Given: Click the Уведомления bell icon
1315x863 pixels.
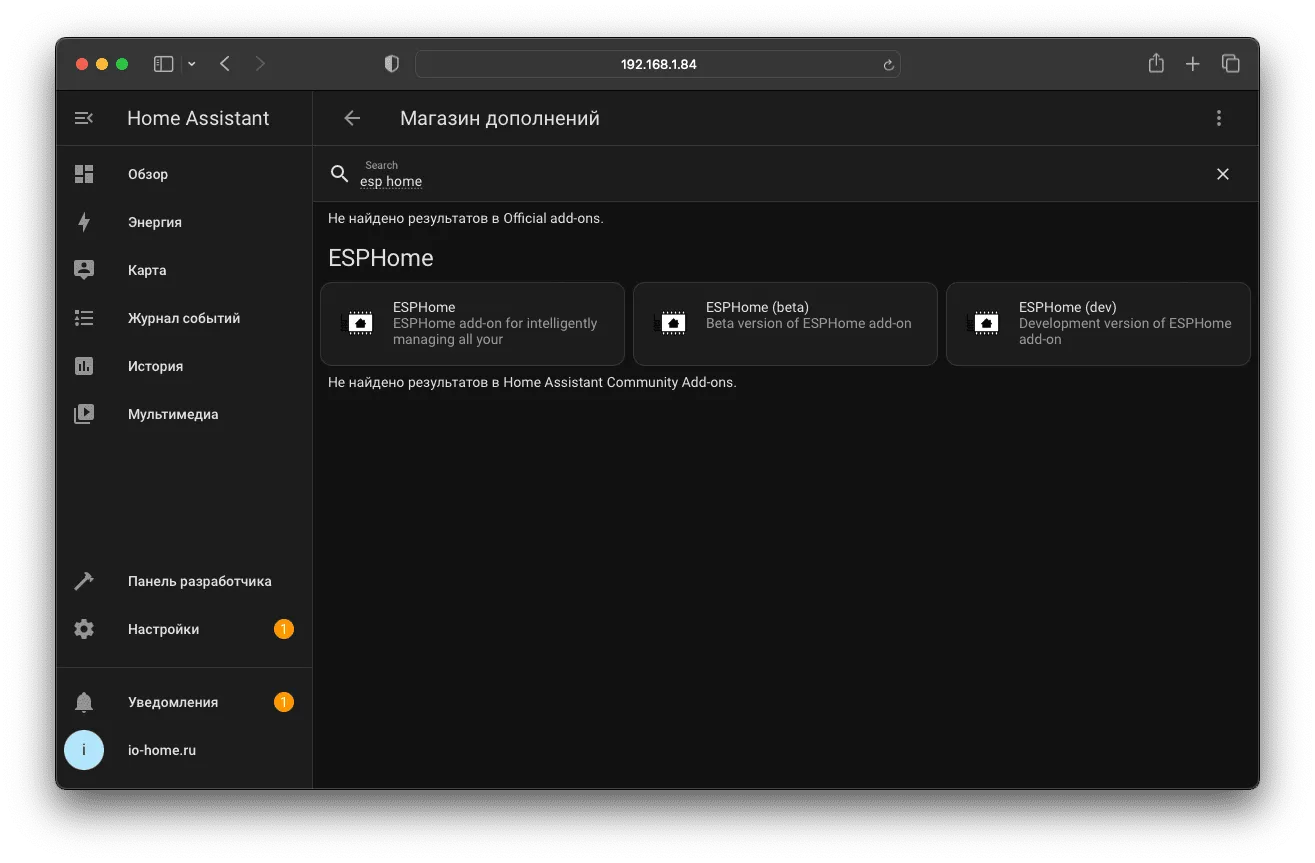Looking at the screenshot, I should tap(84, 702).
